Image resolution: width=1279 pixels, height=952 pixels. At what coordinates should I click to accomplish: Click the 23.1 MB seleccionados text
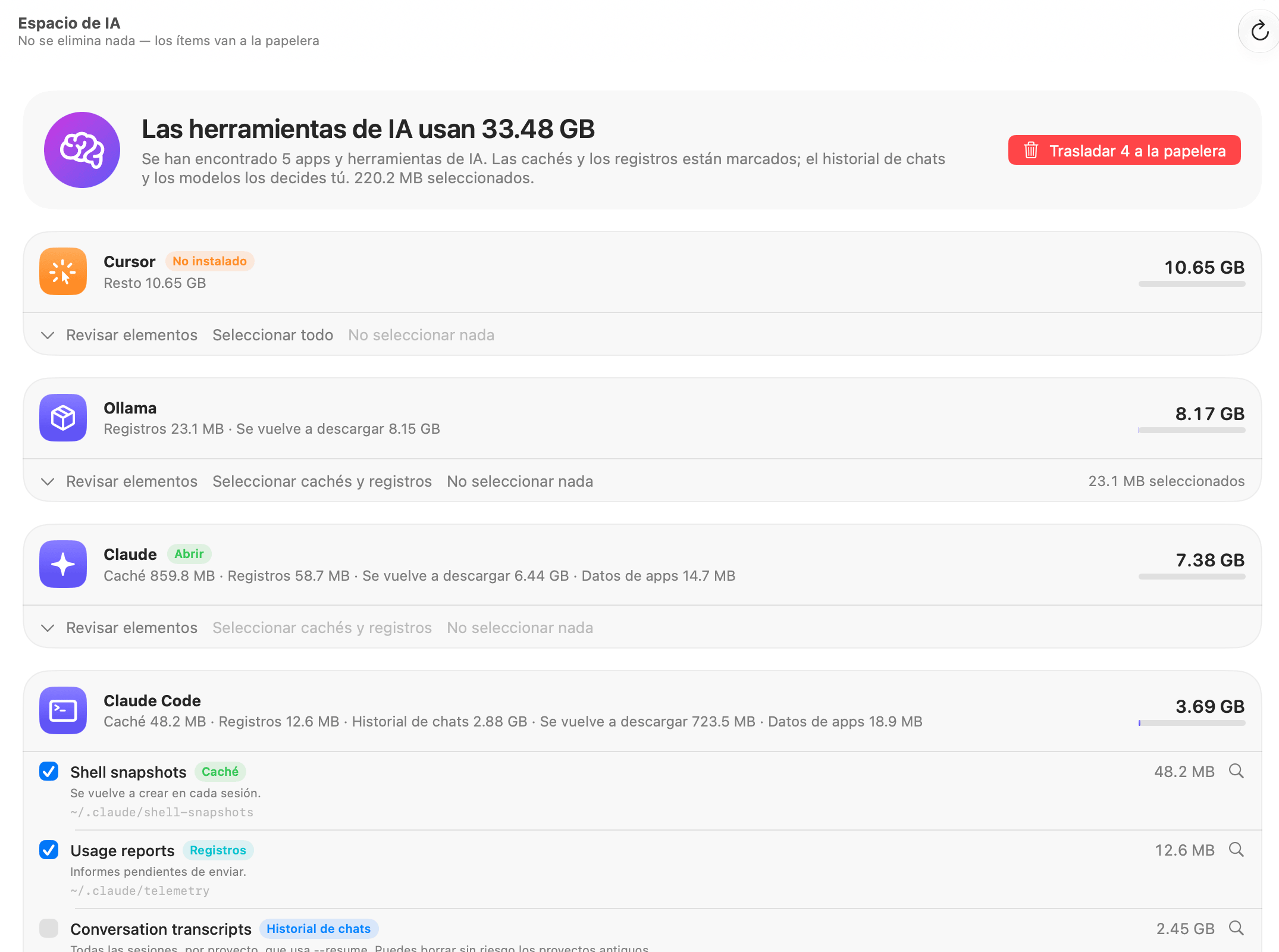(x=1167, y=481)
